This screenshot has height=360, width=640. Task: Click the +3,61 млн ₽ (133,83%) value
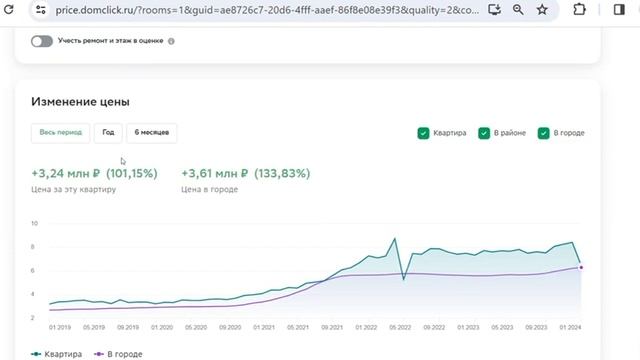point(246,173)
